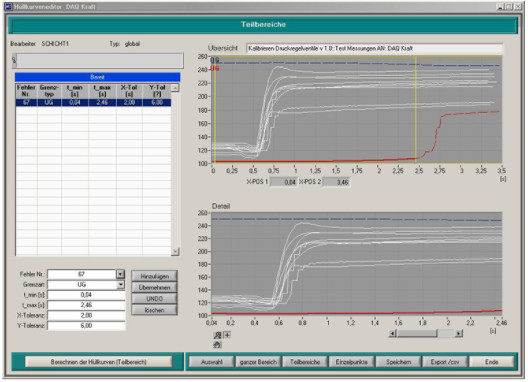Image resolution: width=528 pixels, height=382 pixels.
Task: Open the Grenzart dropdown arrow
Action: click(120, 285)
